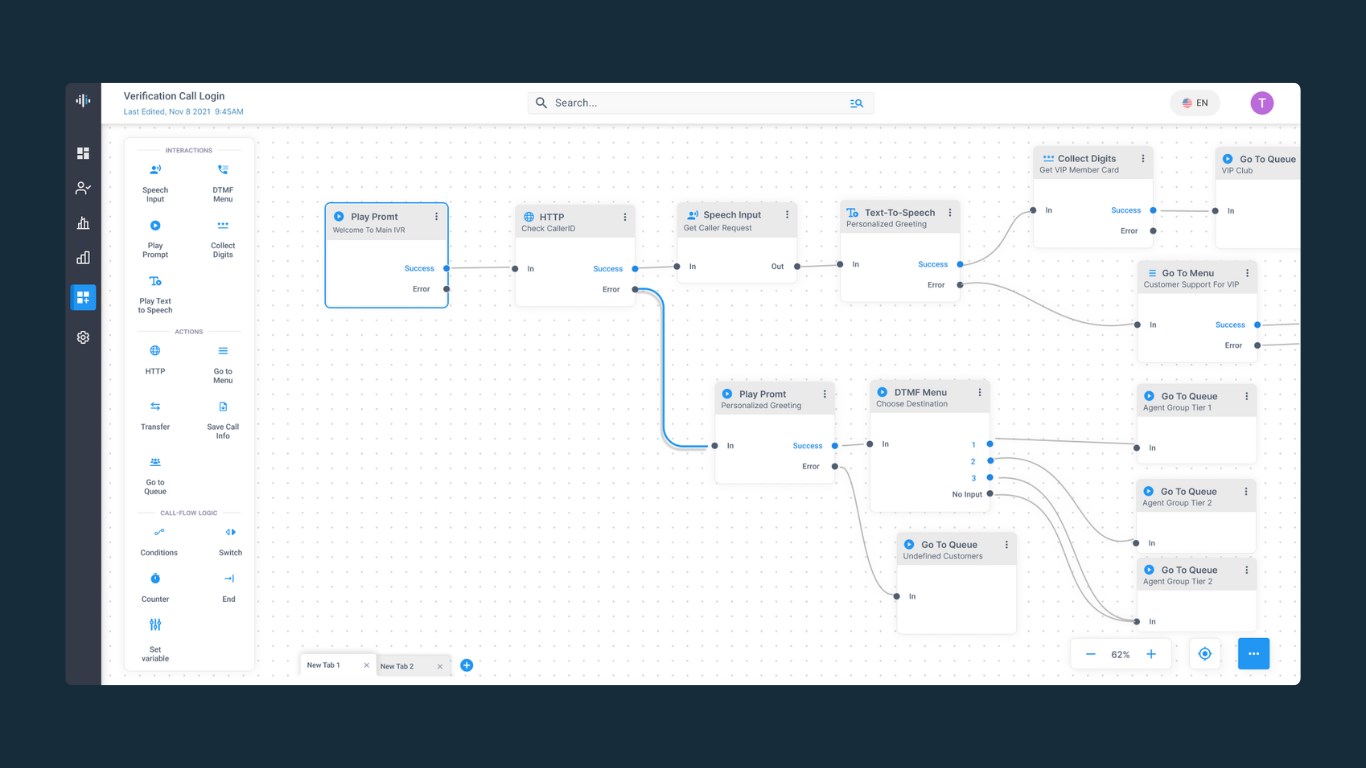This screenshot has height=768, width=1366.
Task: Click the Verification Call Login title
Action: coord(174,96)
